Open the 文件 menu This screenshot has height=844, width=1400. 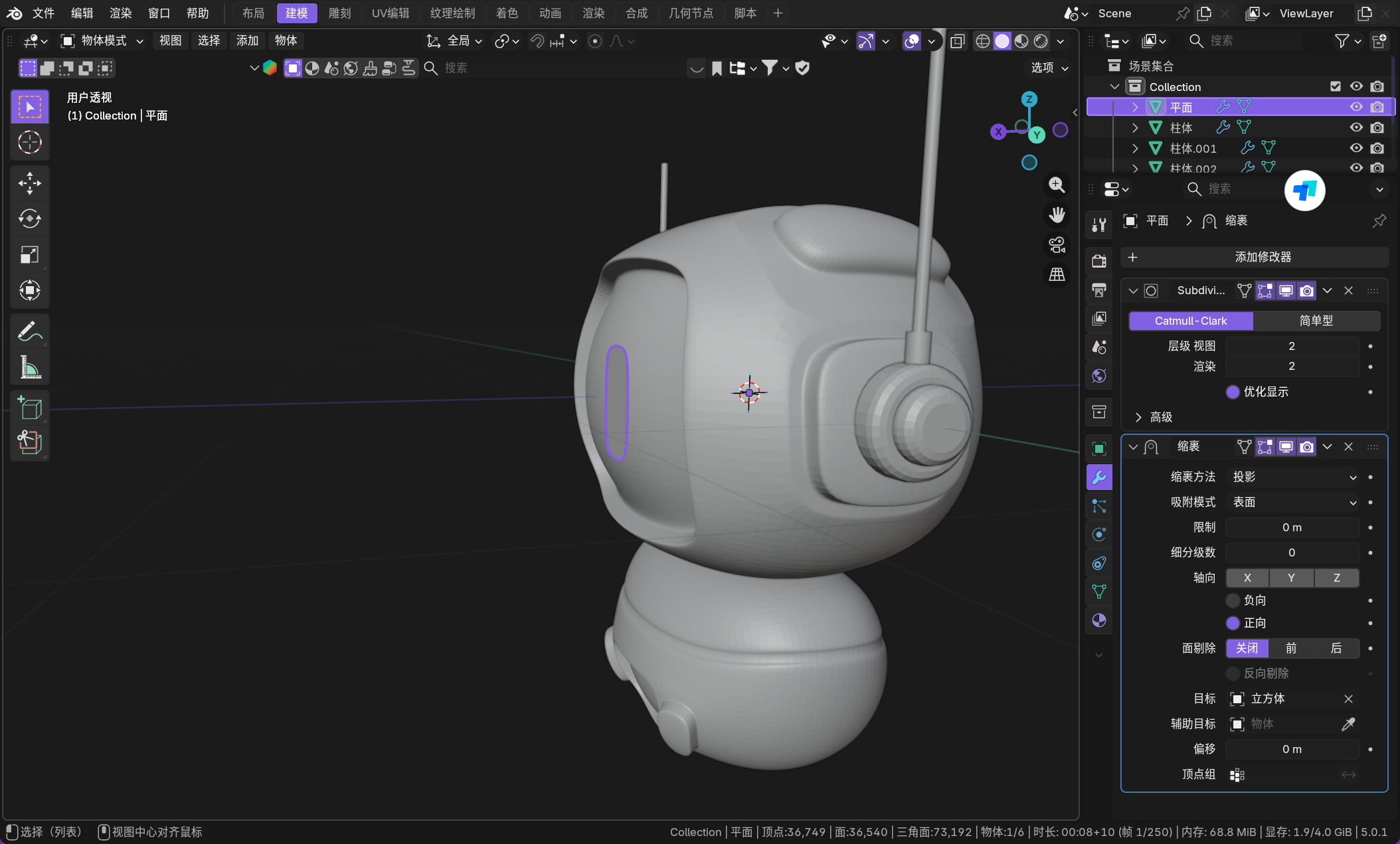click(x=43, y=13)
